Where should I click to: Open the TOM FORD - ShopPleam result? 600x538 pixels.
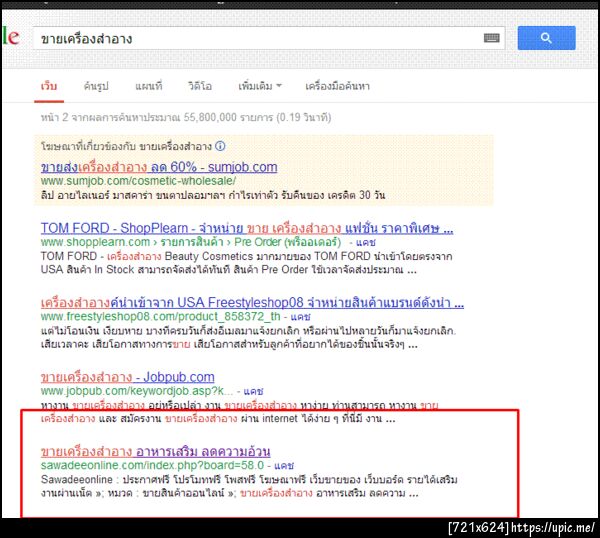tap(247, 228)
